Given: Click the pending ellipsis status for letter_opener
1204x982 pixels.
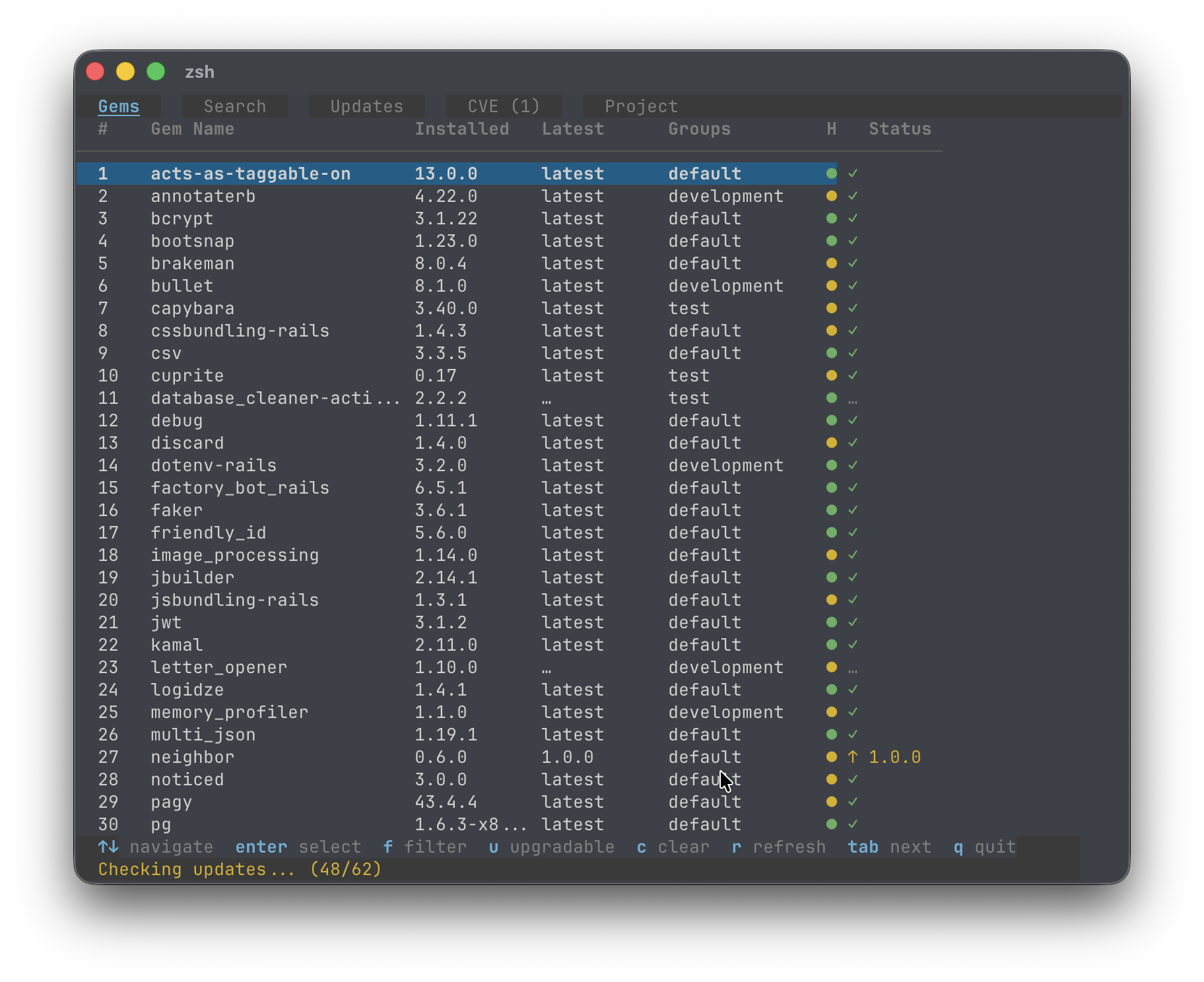Looking at the screenshot, I should pos(853,669).
